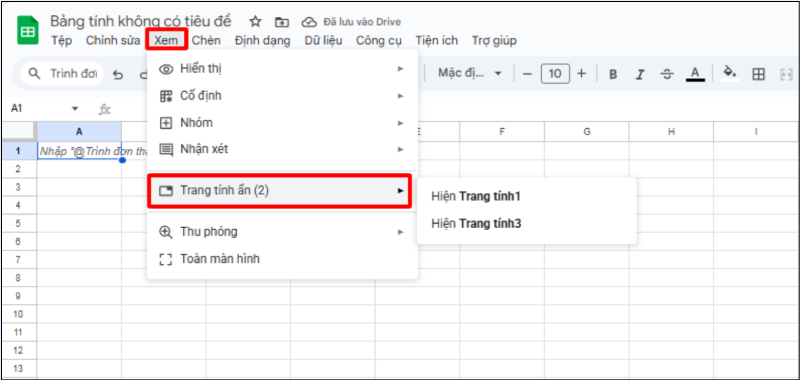This screenshot has width=800, height=381.
Task: Select row 13 header
Action: [18, 369]
